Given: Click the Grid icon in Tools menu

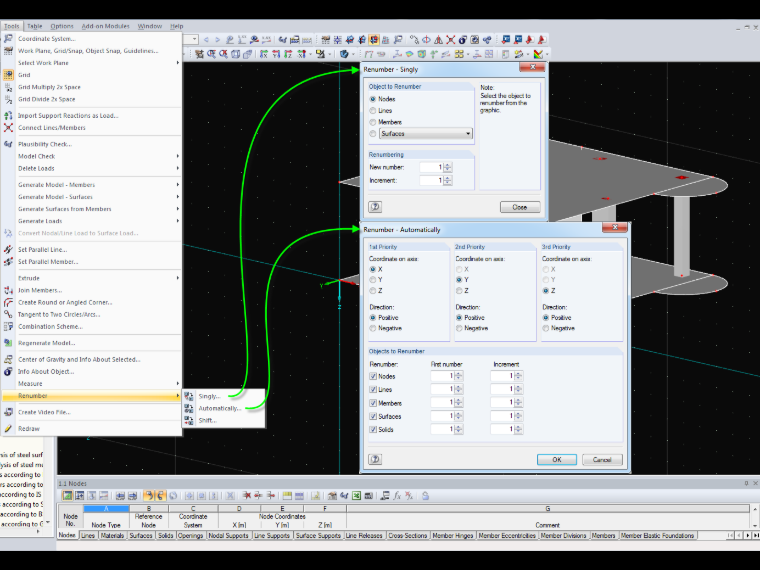Looking at the screenshot, I should (8, 75).
